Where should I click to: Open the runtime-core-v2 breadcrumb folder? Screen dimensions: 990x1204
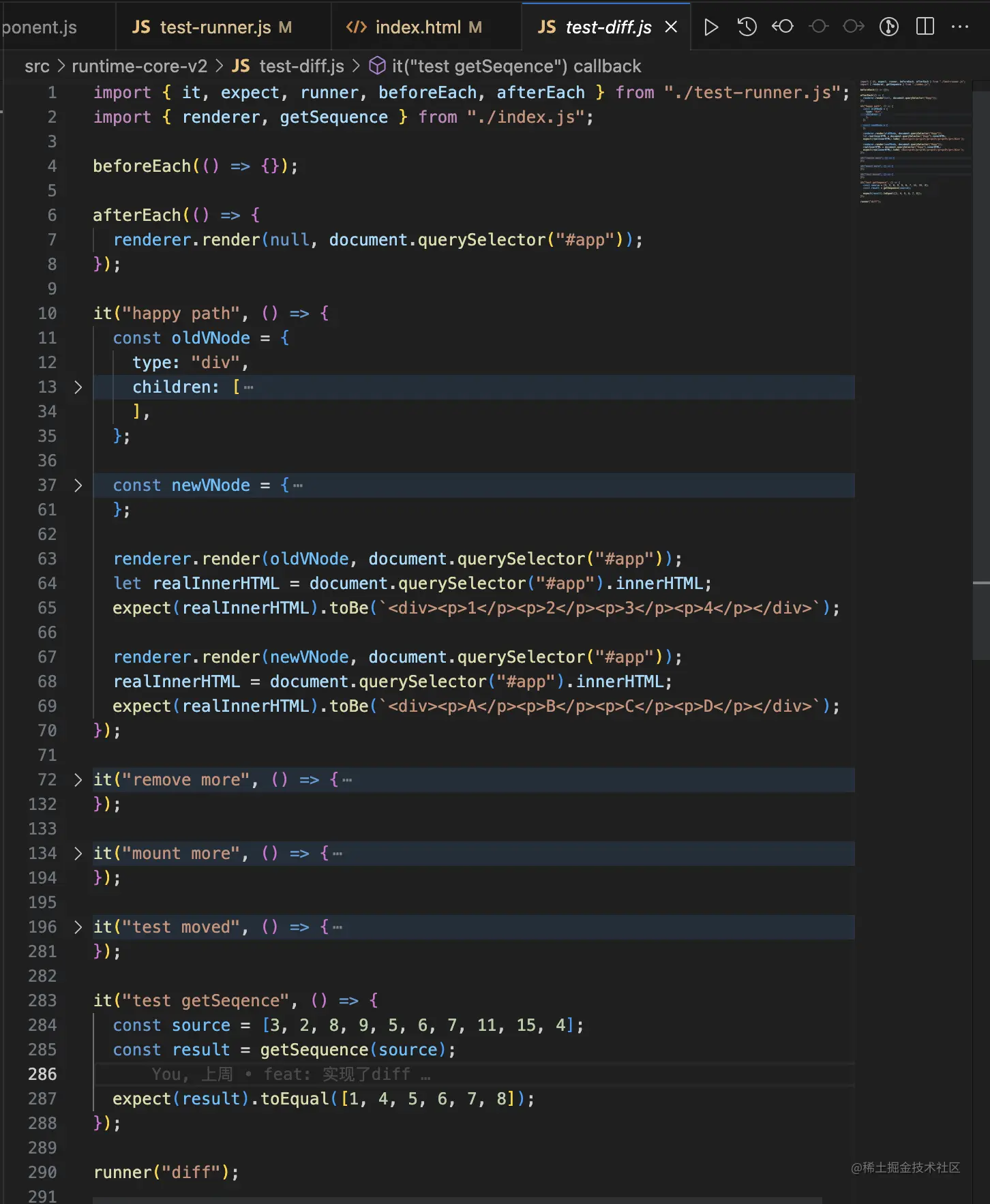(139, 66)
